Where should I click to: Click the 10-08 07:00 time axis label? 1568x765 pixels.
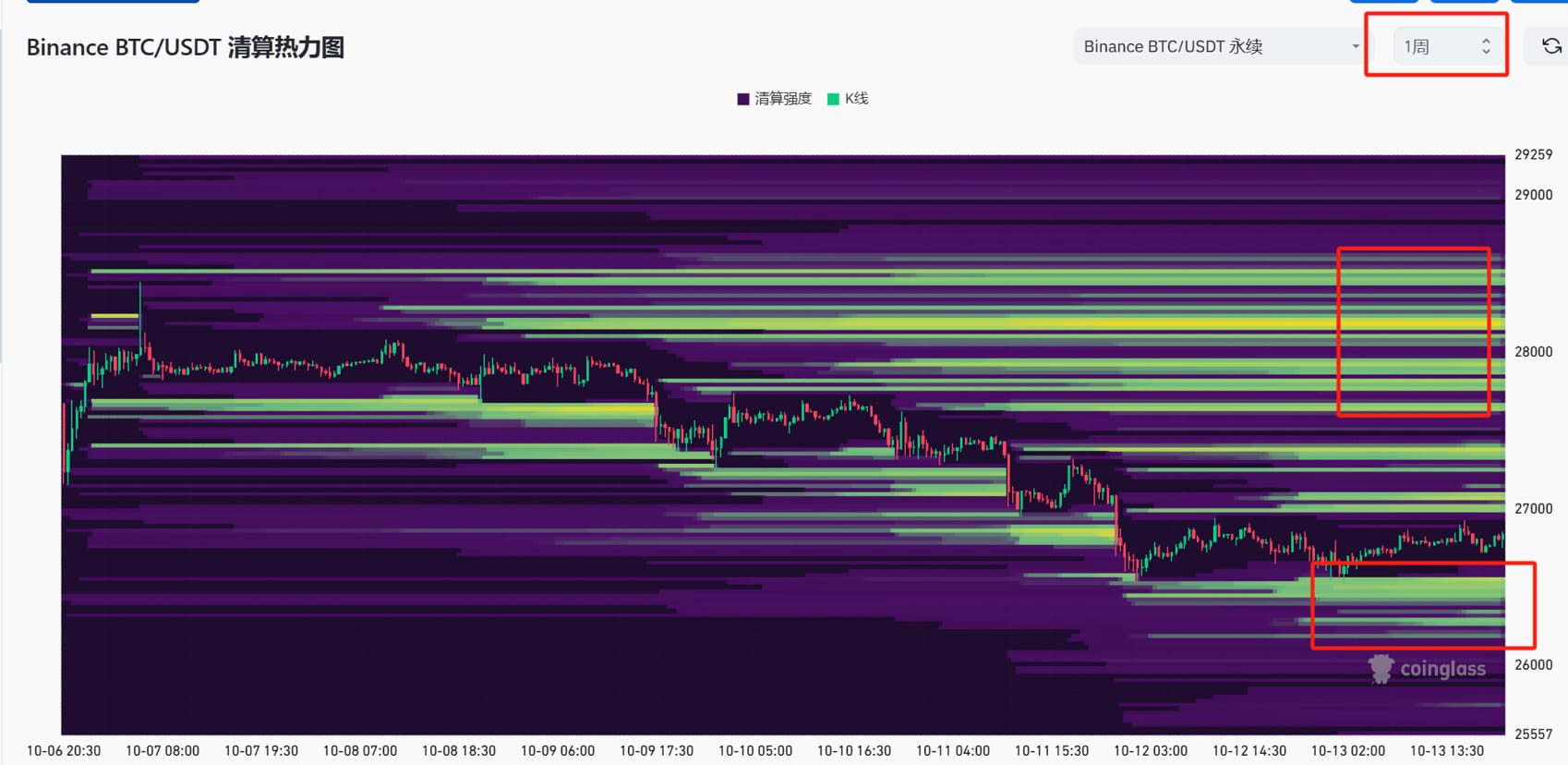(360, 751)
